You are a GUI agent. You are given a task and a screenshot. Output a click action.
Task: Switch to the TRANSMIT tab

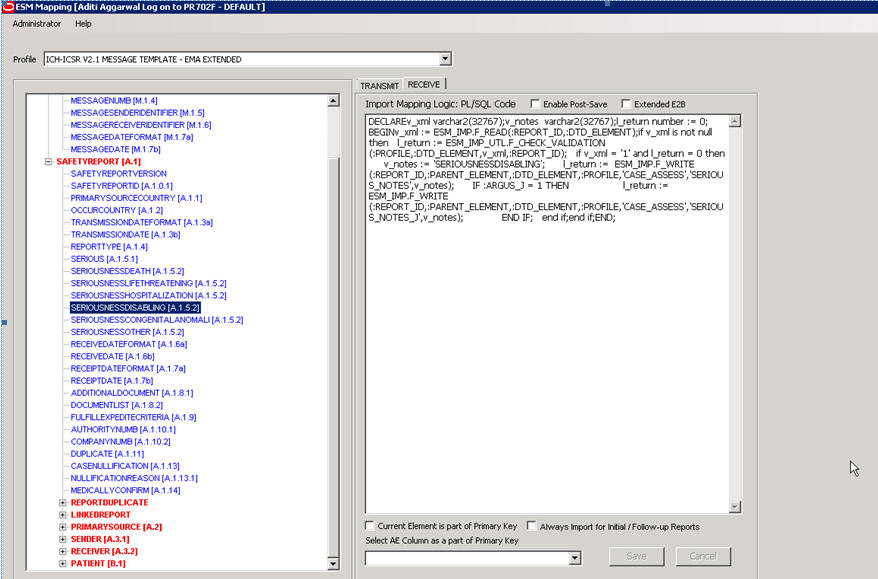click(379, 86)
